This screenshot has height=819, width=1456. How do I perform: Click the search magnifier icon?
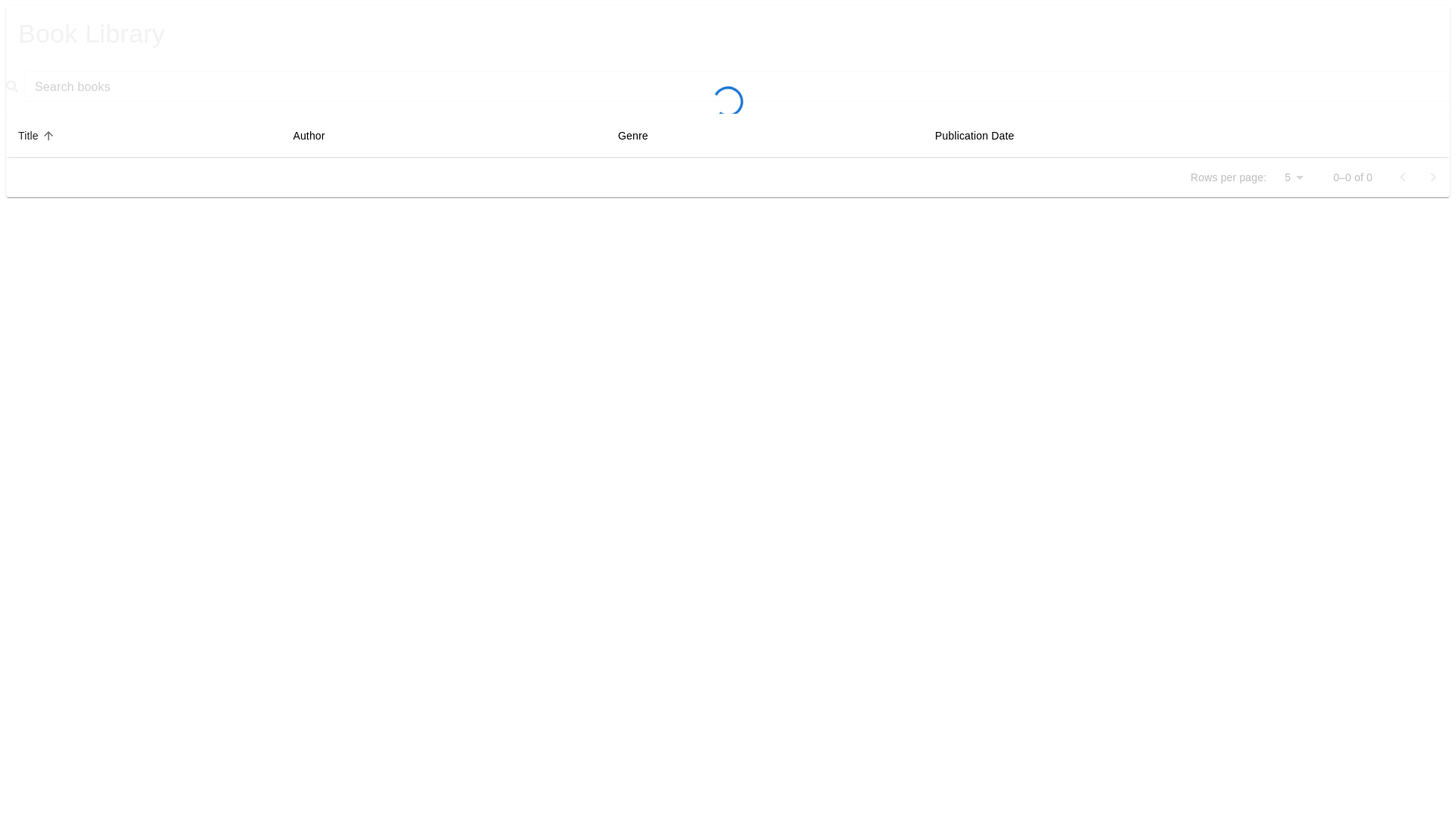point(11,86)
